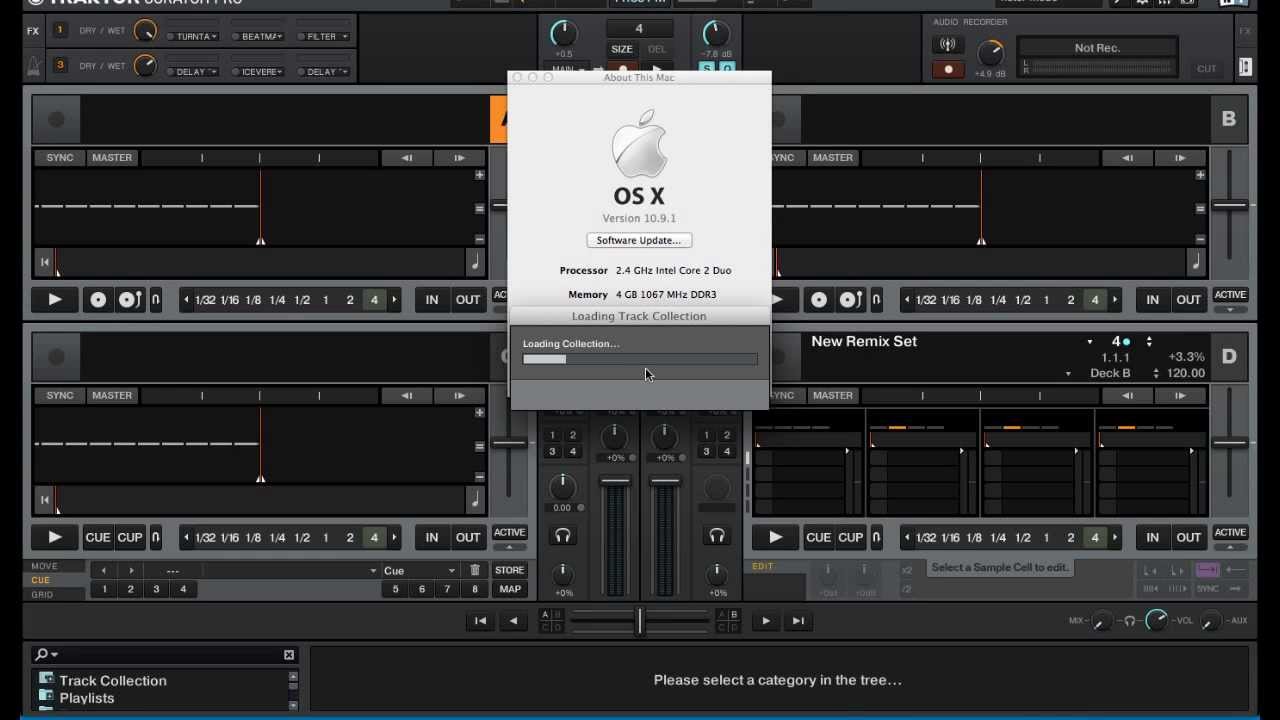Zoom in deck B waveform with plus
Viewport: 1280px width, 720px height.
[1200, 175]
